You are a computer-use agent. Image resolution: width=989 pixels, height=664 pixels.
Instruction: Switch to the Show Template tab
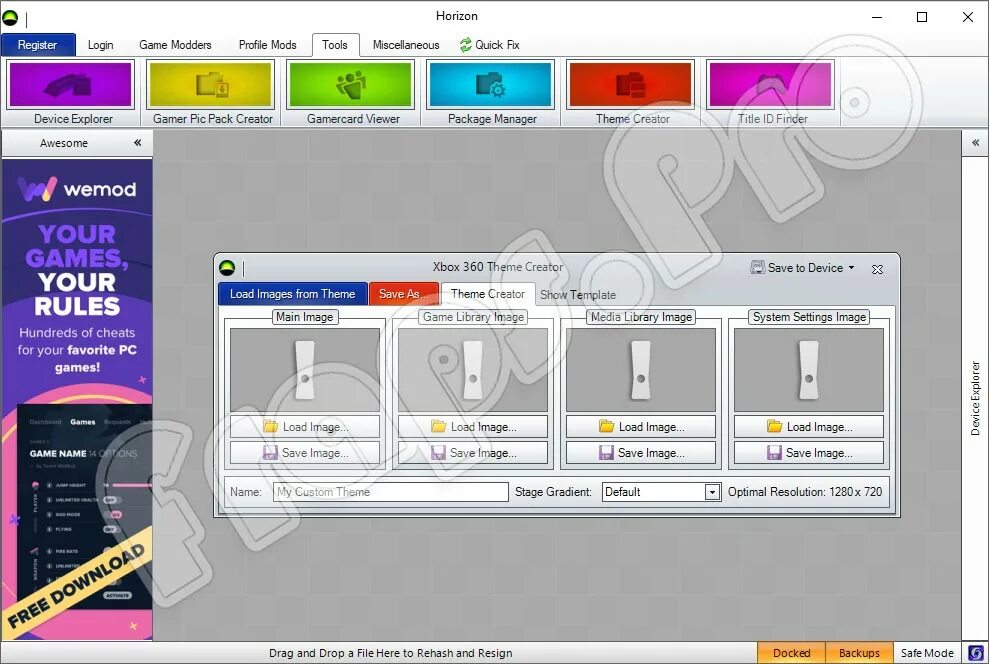(578, 294)
